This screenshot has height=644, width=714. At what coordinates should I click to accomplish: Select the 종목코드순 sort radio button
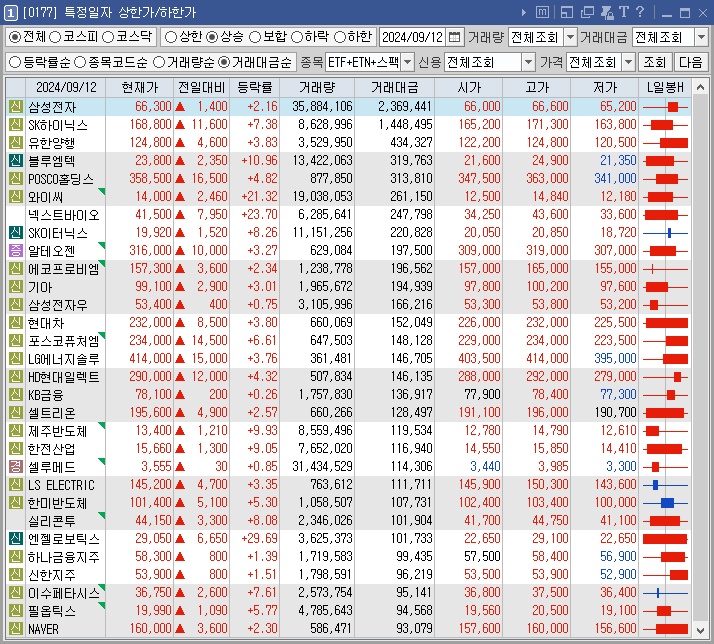coord(80,62)
